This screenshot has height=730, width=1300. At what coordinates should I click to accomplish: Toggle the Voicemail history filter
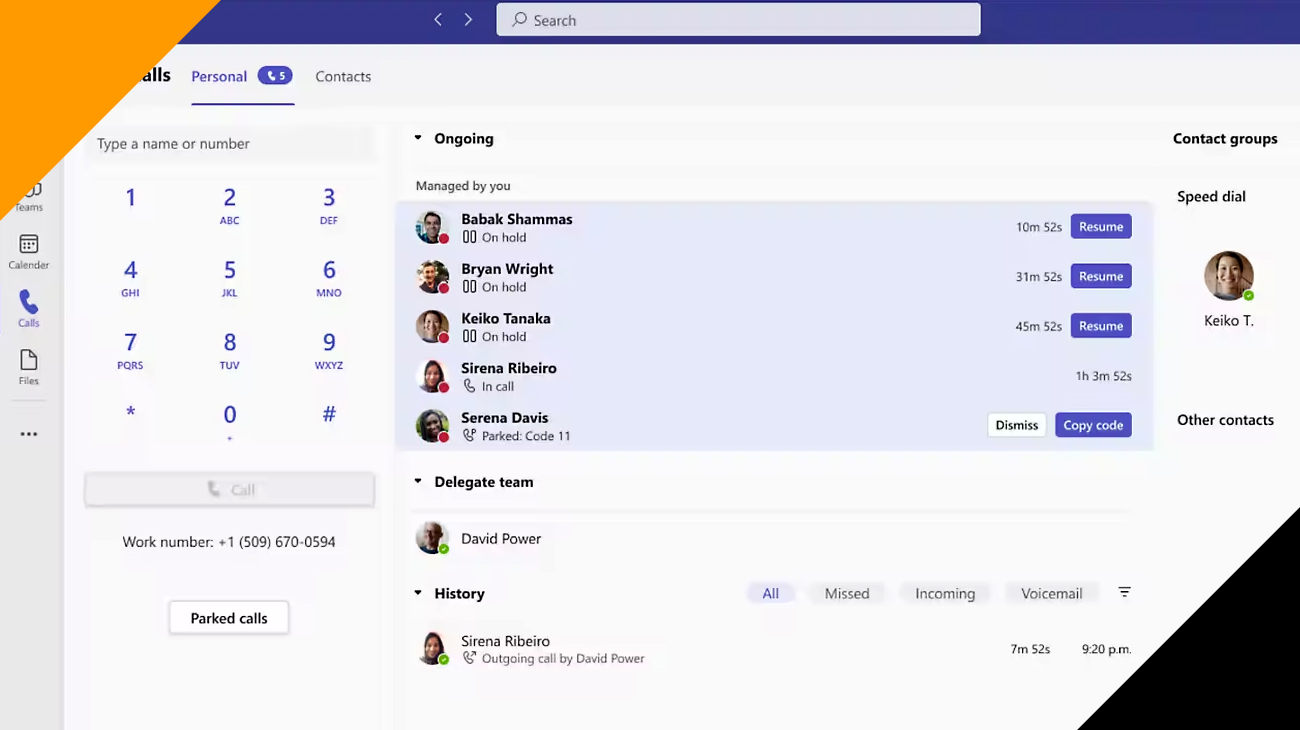[1051, 593]
